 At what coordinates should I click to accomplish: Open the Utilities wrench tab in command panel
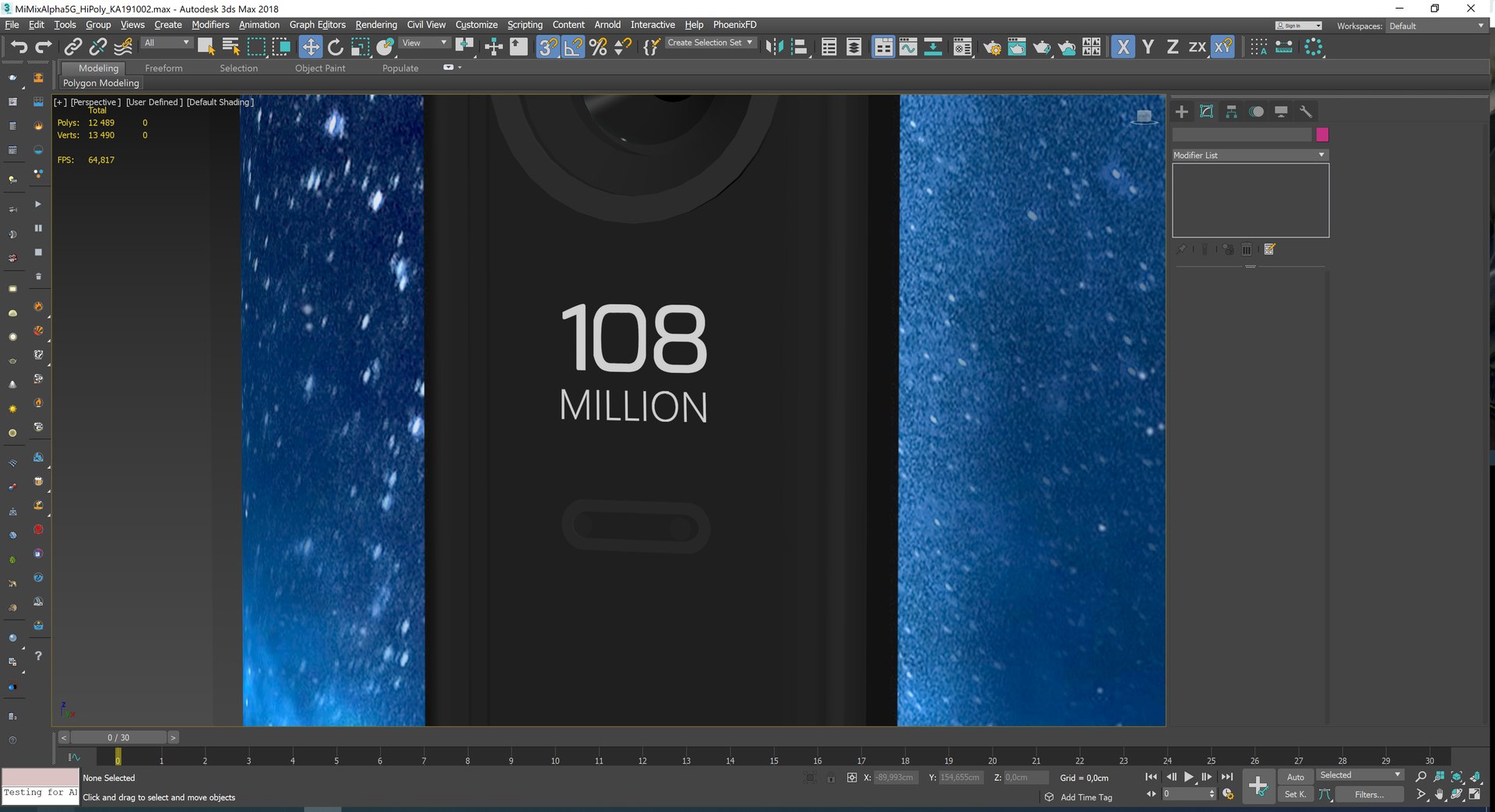point(1306,111)
